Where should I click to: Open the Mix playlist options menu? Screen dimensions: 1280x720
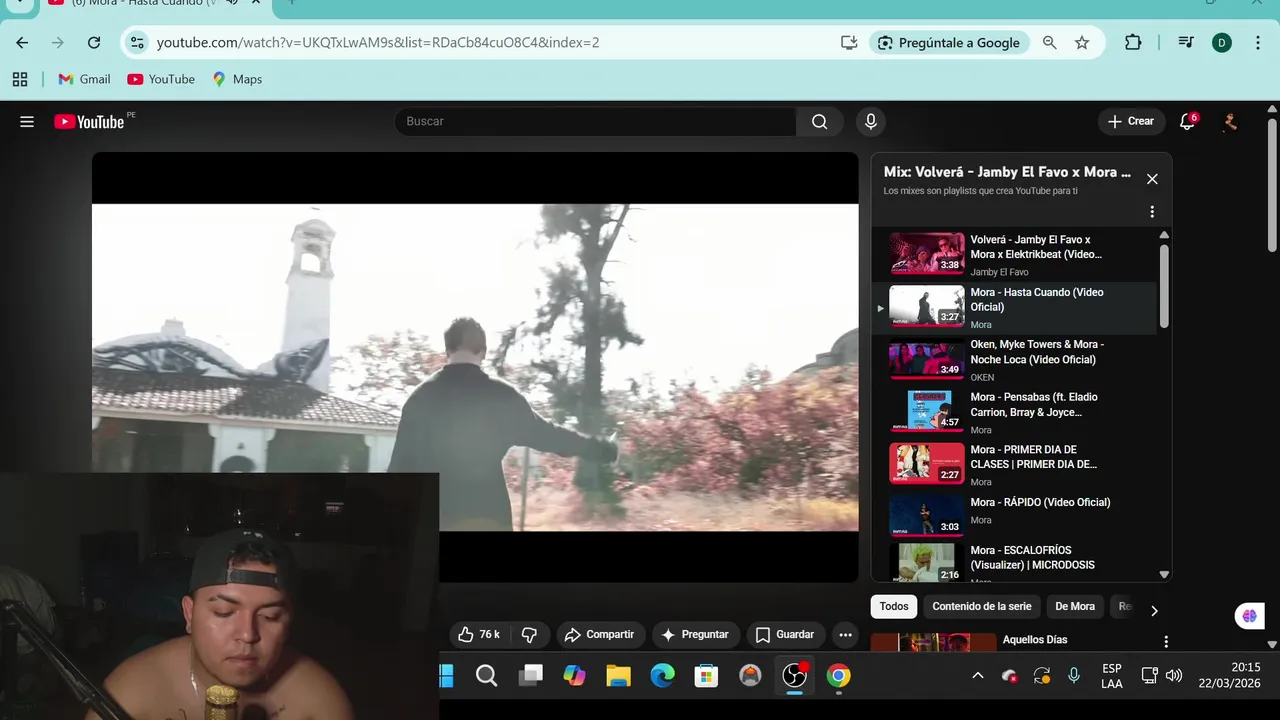1152,212
